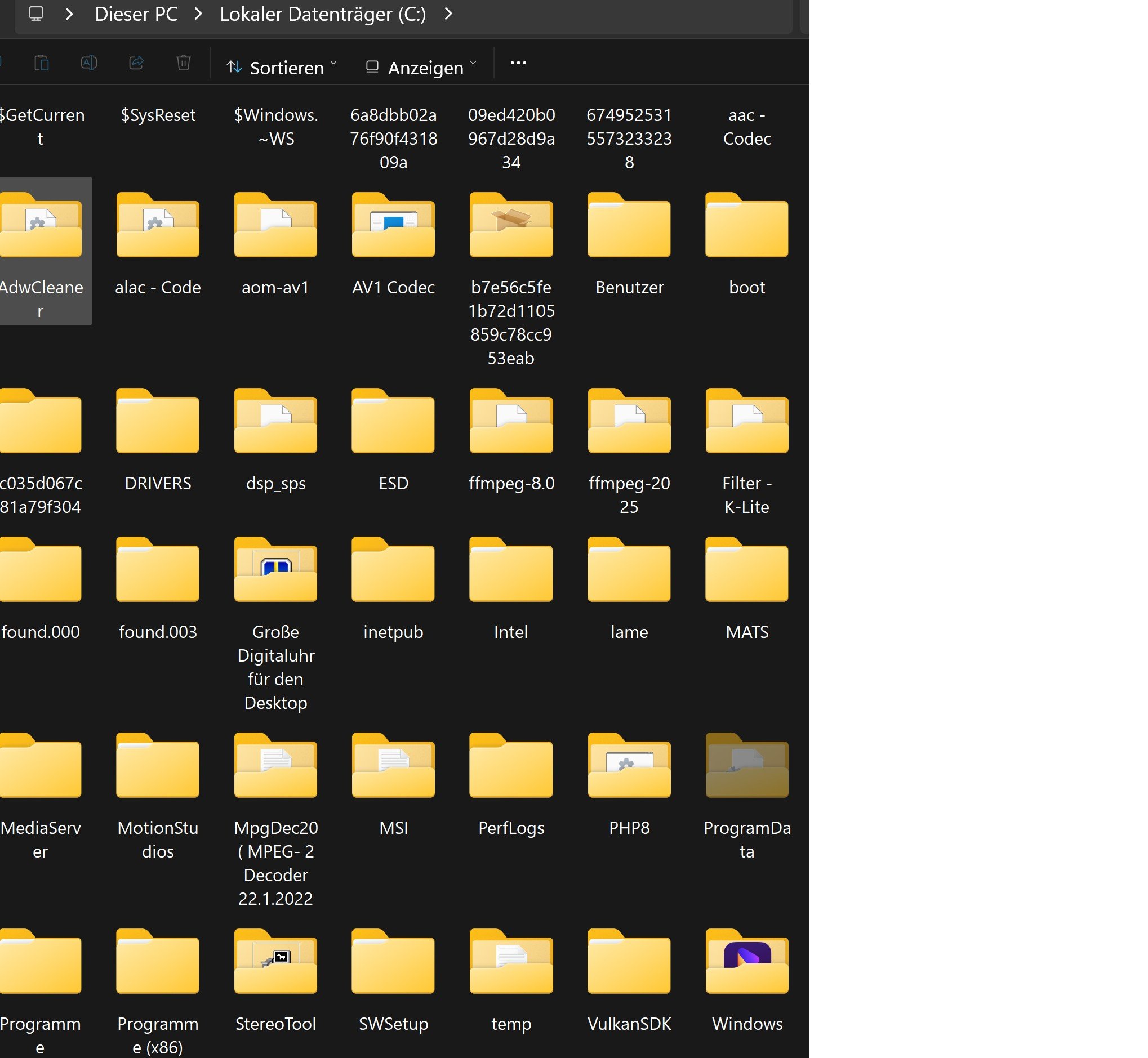Screen dimensions: 1148x1058
Task: Select the Große Digitaluhr für den Desktop folder
Action: 275,624
